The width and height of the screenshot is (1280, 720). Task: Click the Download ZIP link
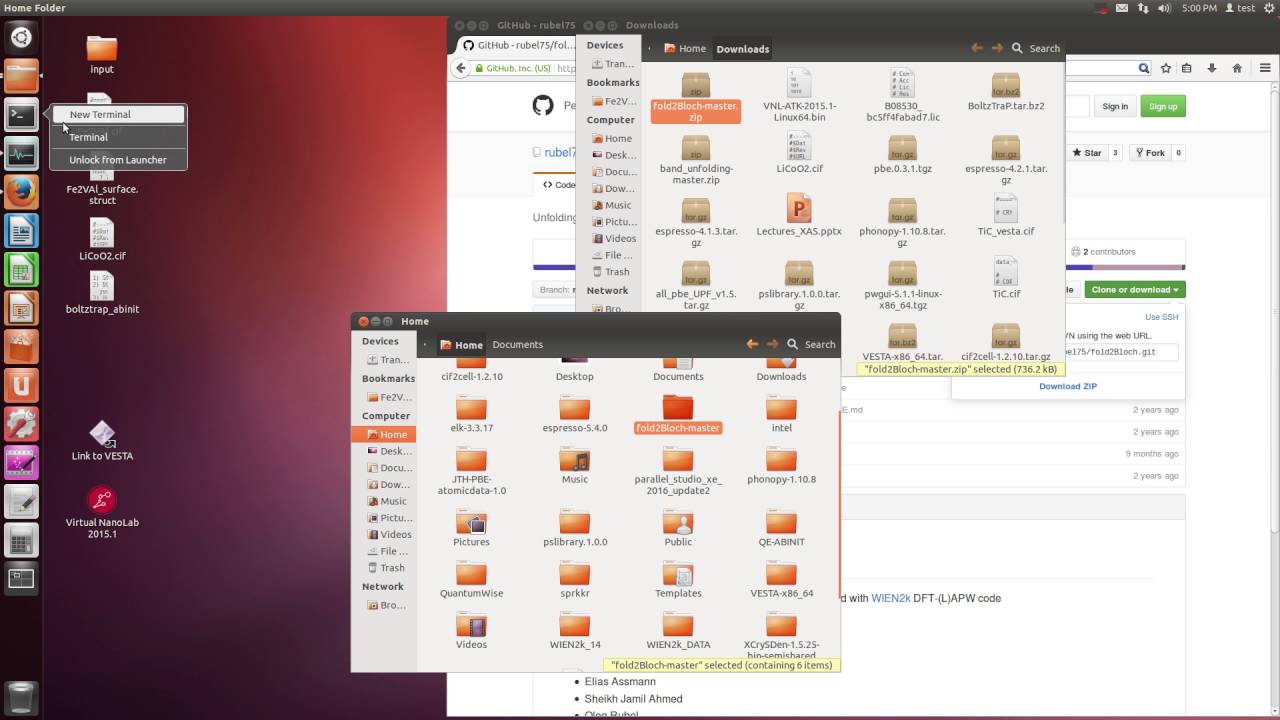1068,386
